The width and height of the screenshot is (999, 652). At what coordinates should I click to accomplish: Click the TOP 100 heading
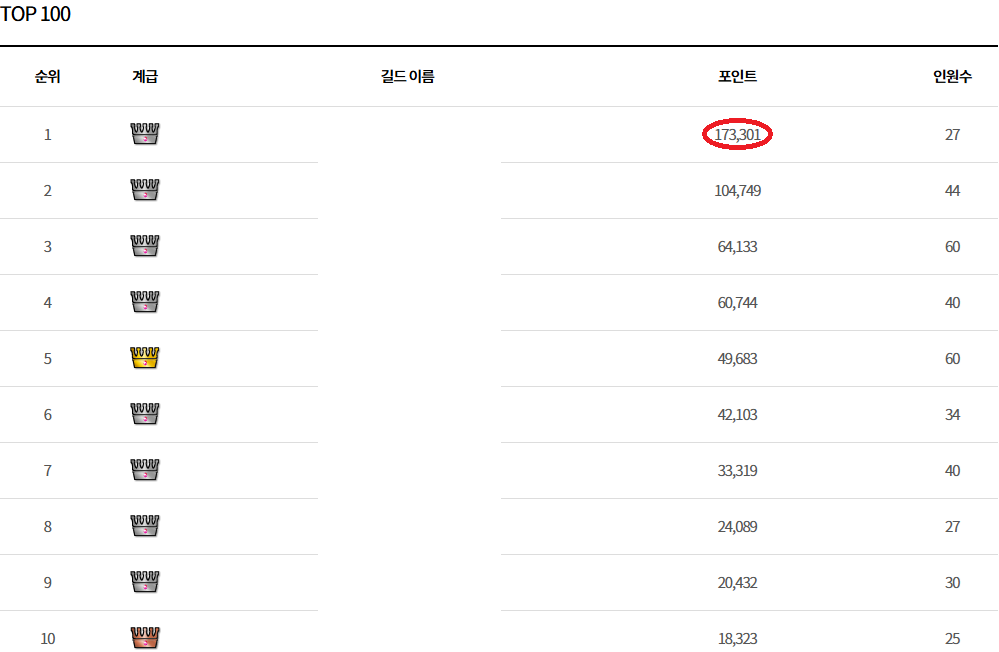coord(36,15)
